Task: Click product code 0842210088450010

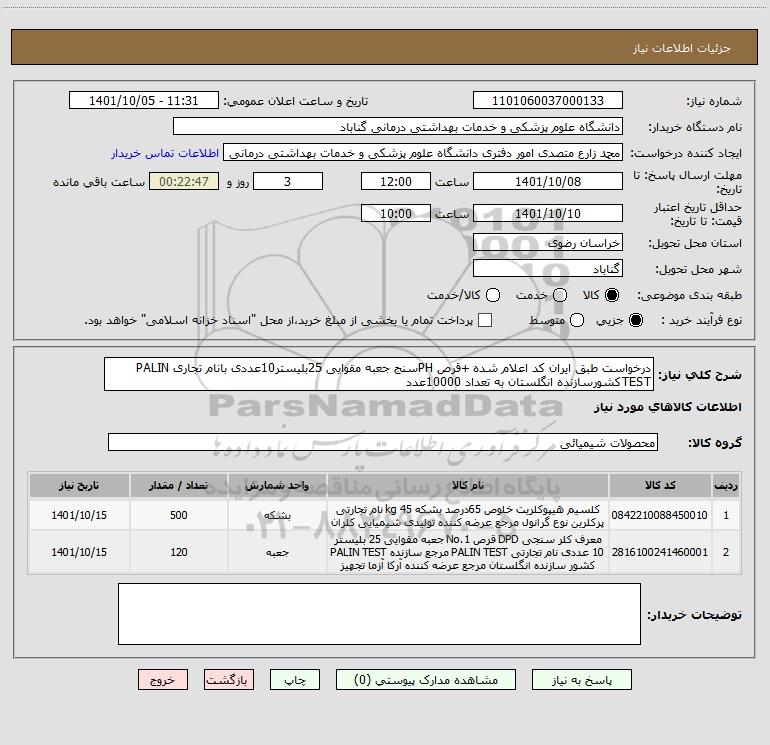Action: [660, 515]
